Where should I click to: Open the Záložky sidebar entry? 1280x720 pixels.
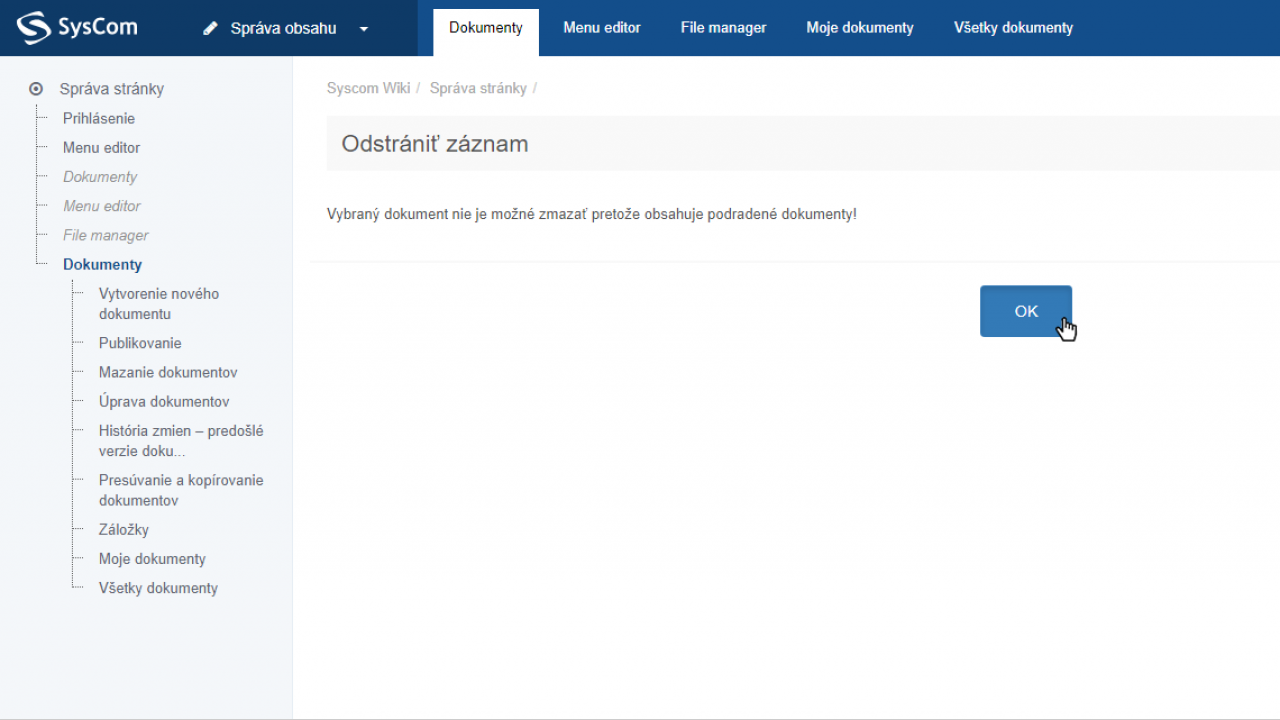[124, 529]
